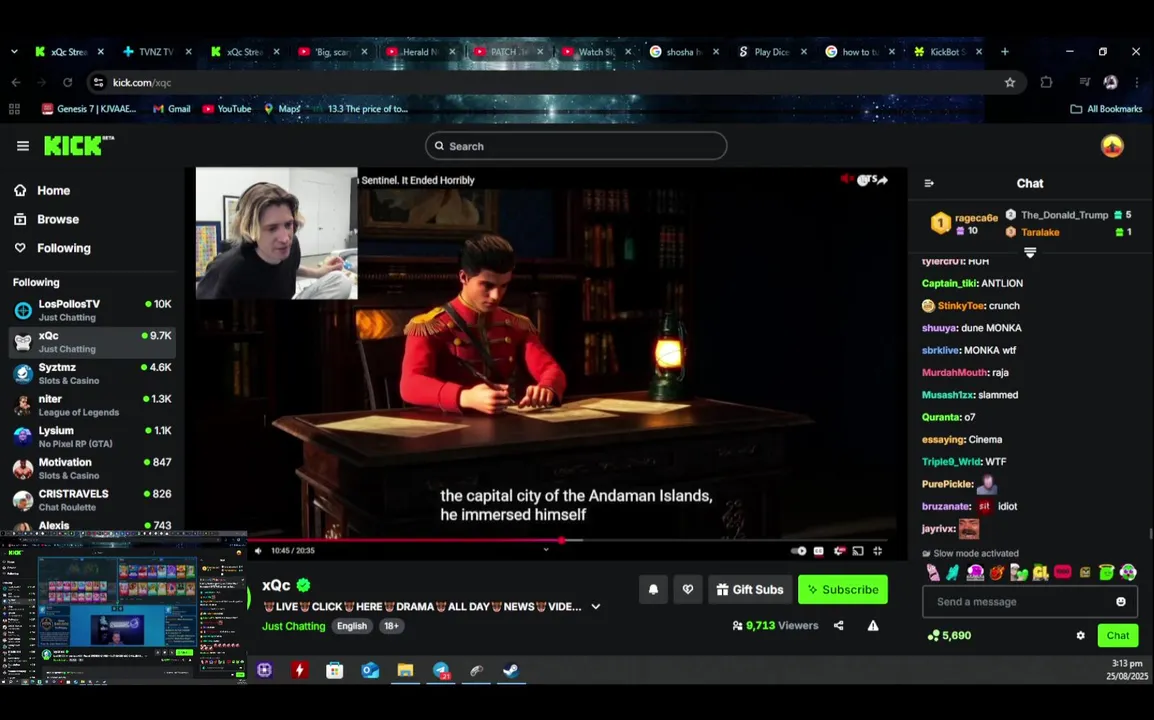The image size is (1154, 720).
Task: Open CRISTRAVELS channel in Following list
Action: pos(92,500)
